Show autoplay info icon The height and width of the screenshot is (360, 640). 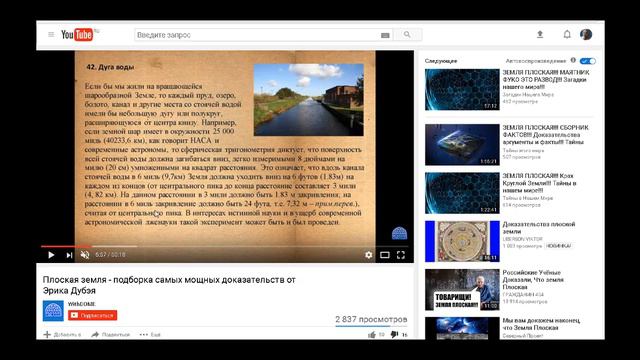coord(573,60)
